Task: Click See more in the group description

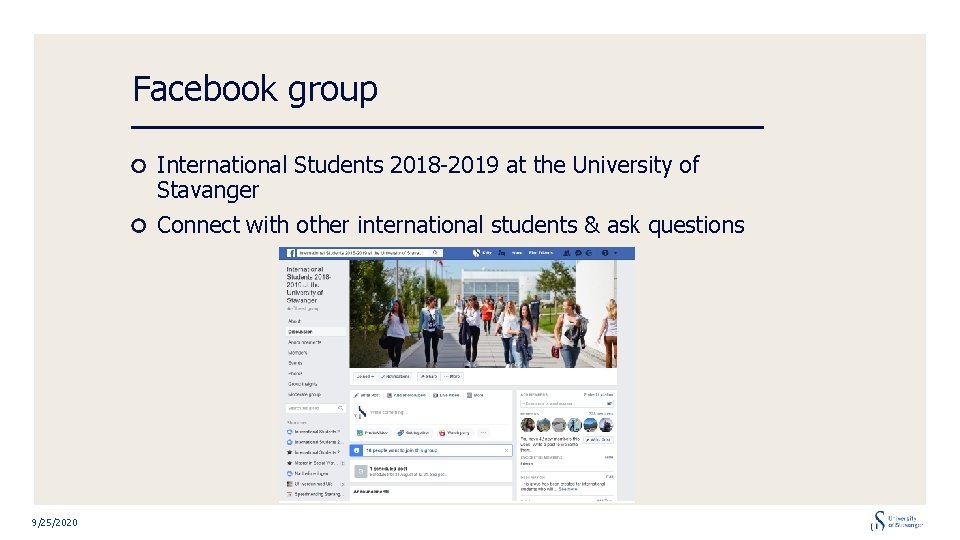Action: tap(568, 489)
